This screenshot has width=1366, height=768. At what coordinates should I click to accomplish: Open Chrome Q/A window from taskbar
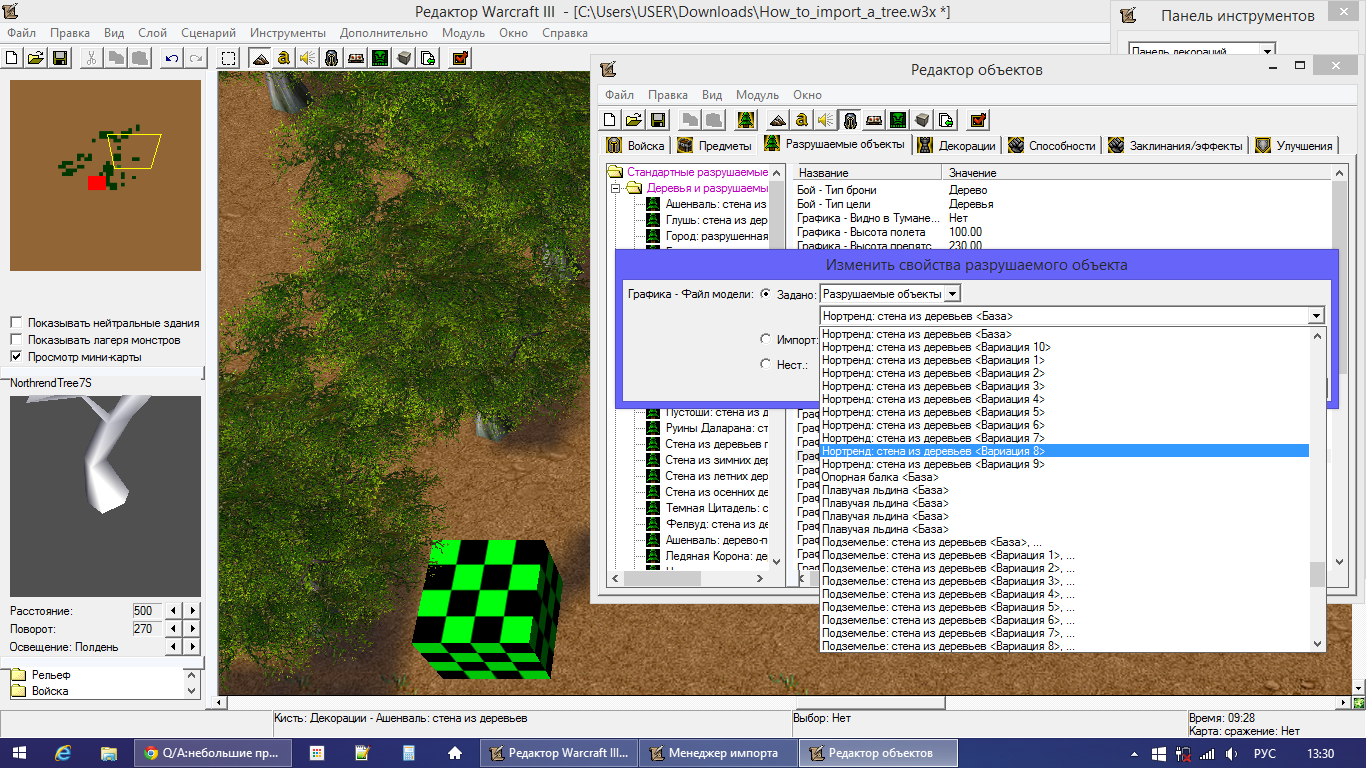click(x=214, y=753)
